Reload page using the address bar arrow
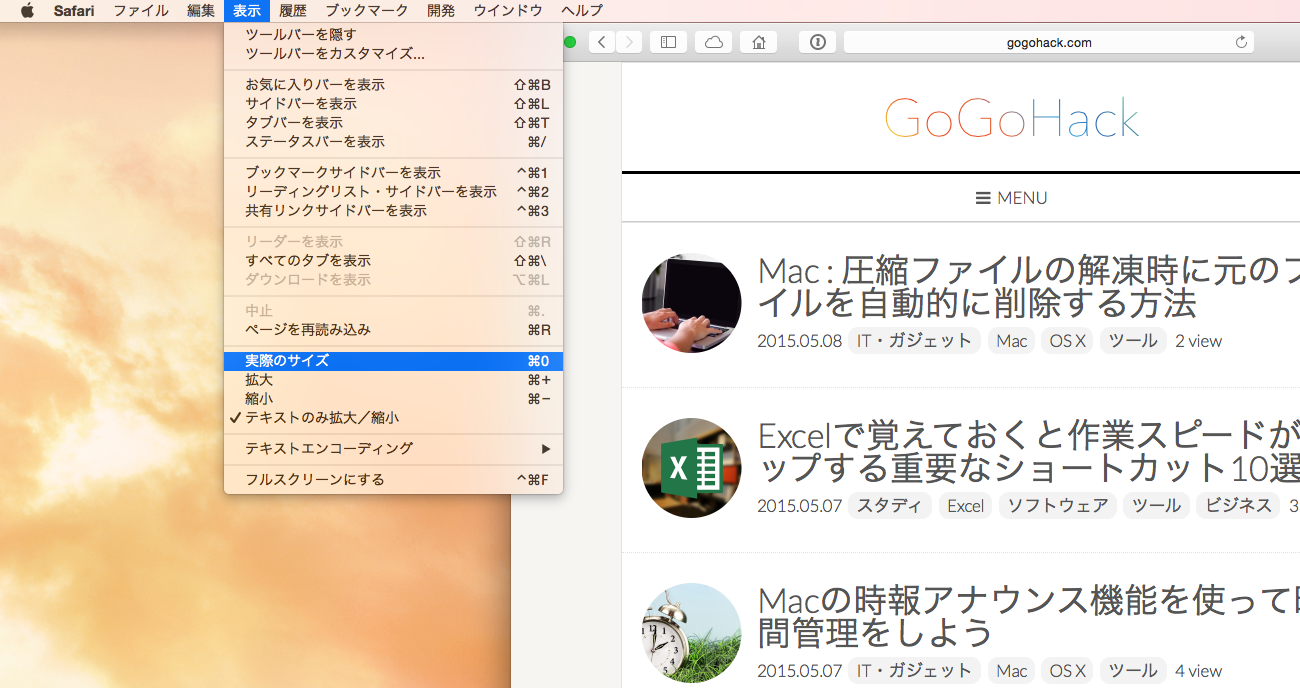This screenshot has width=1300, height=688. click(1241, 42)
